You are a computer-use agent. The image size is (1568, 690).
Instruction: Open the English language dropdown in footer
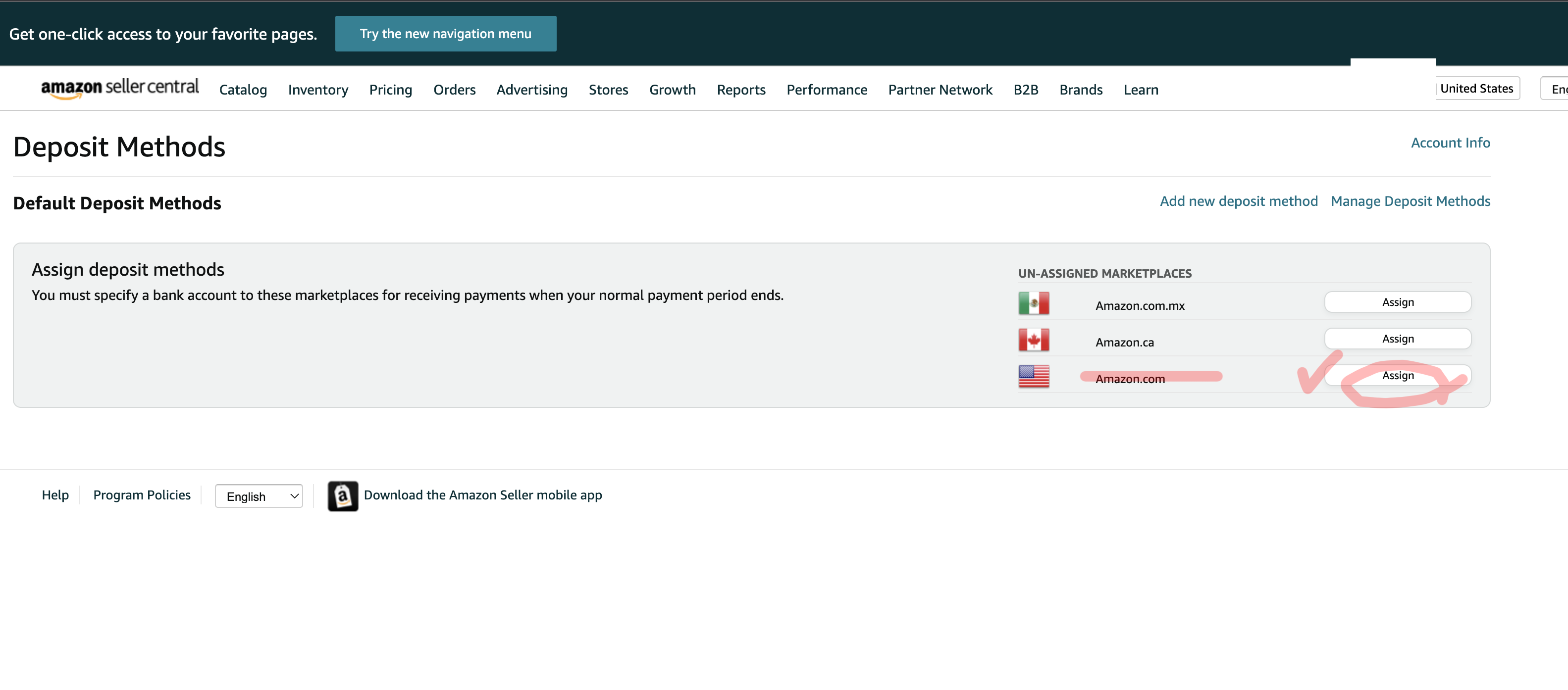259,496
